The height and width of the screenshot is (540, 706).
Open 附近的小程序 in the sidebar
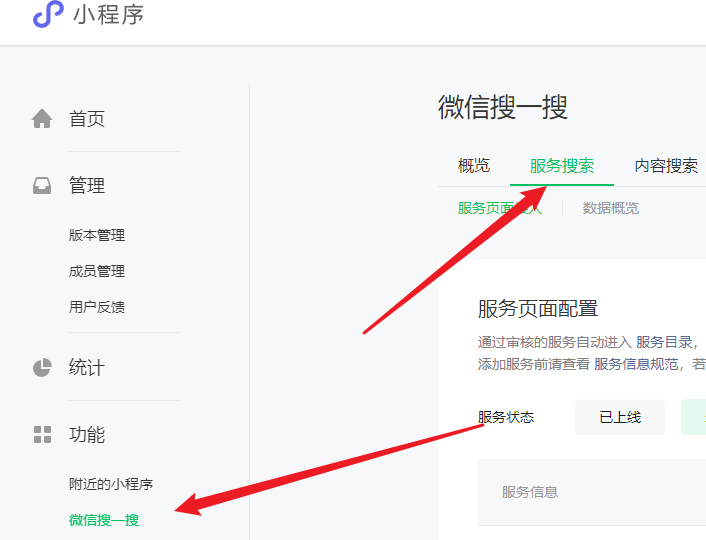coord(111,484)
